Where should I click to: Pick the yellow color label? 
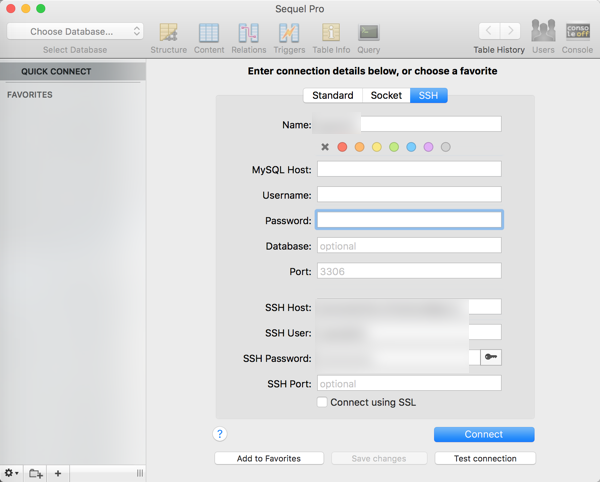(x=377, y=147)
